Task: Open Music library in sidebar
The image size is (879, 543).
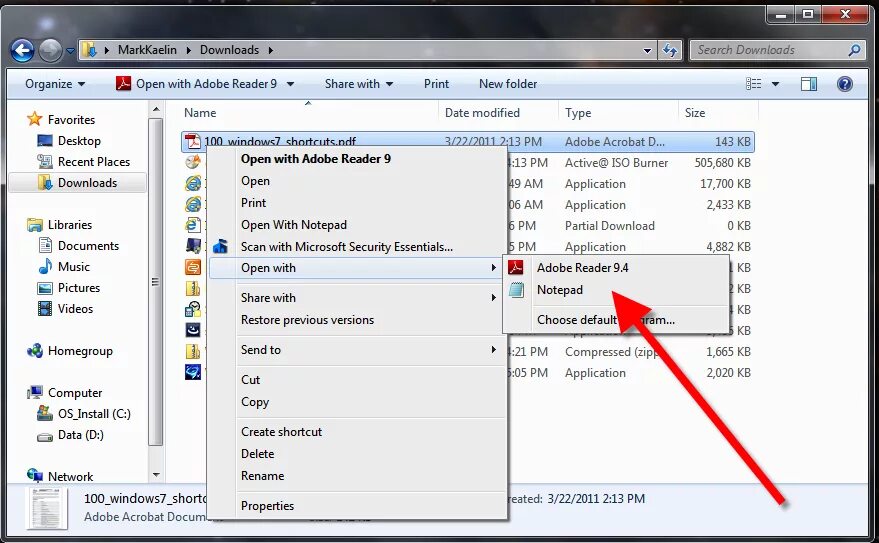Action: [x=73, y=267]
